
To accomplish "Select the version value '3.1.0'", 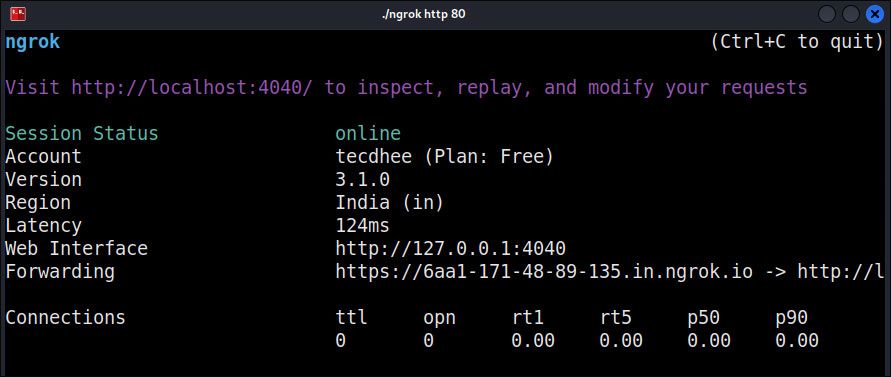I will tap(363, 180).
